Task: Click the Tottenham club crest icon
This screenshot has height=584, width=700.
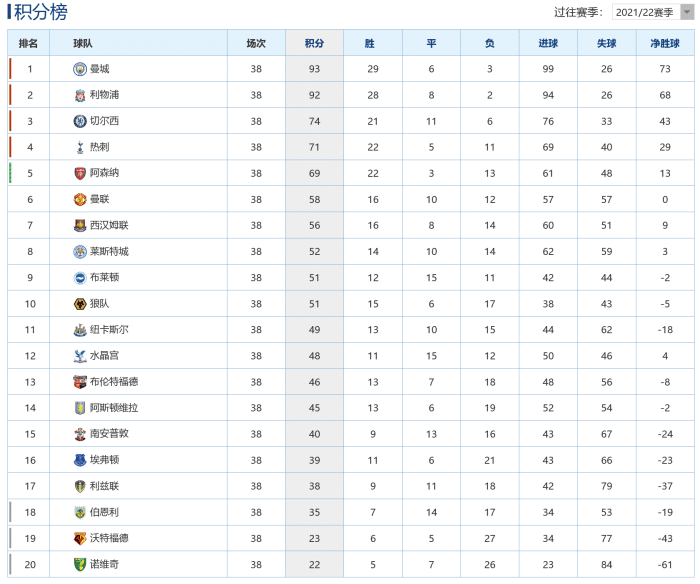Action: [80, 147]
